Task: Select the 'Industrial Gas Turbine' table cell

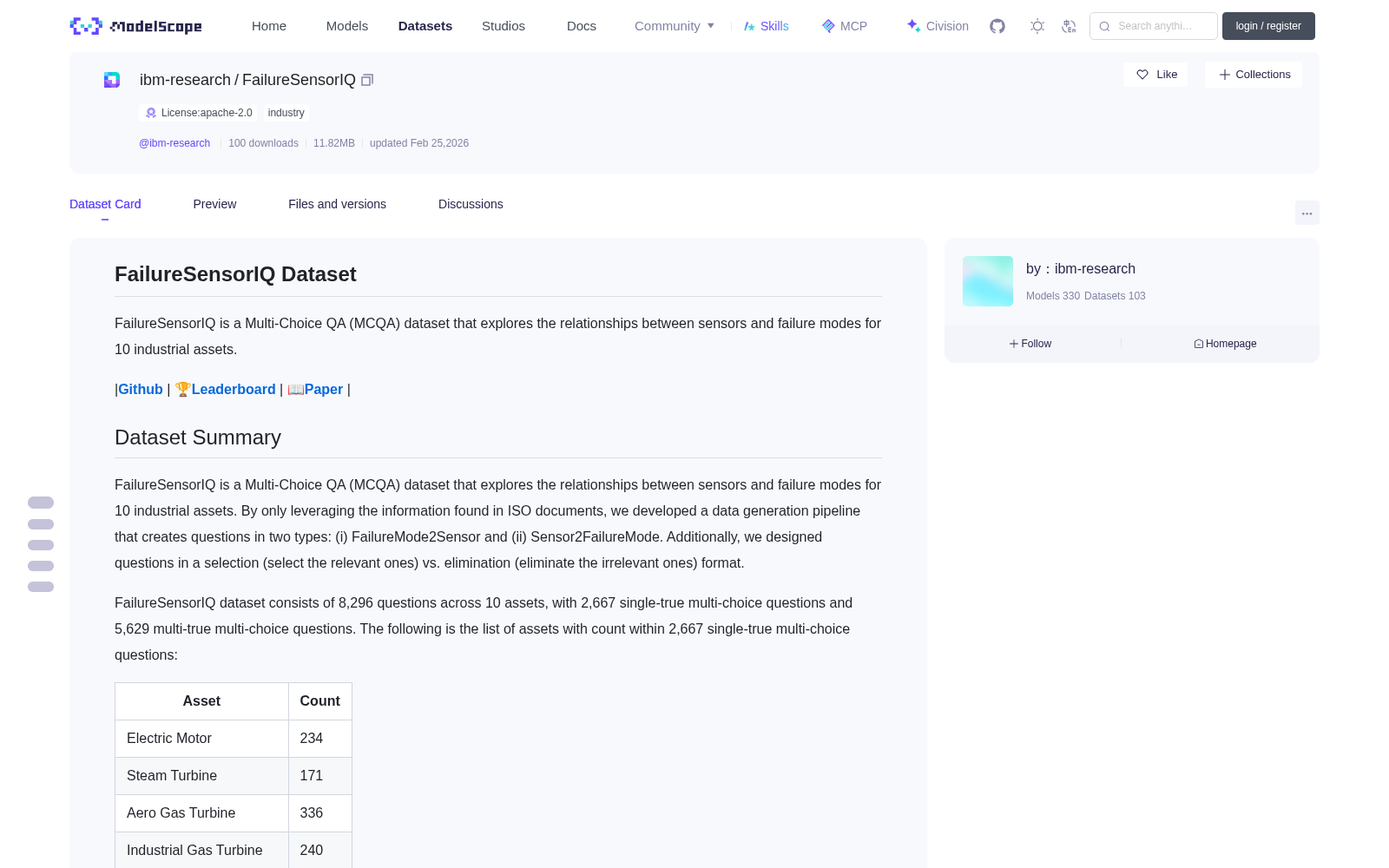Action: (201, 851)
